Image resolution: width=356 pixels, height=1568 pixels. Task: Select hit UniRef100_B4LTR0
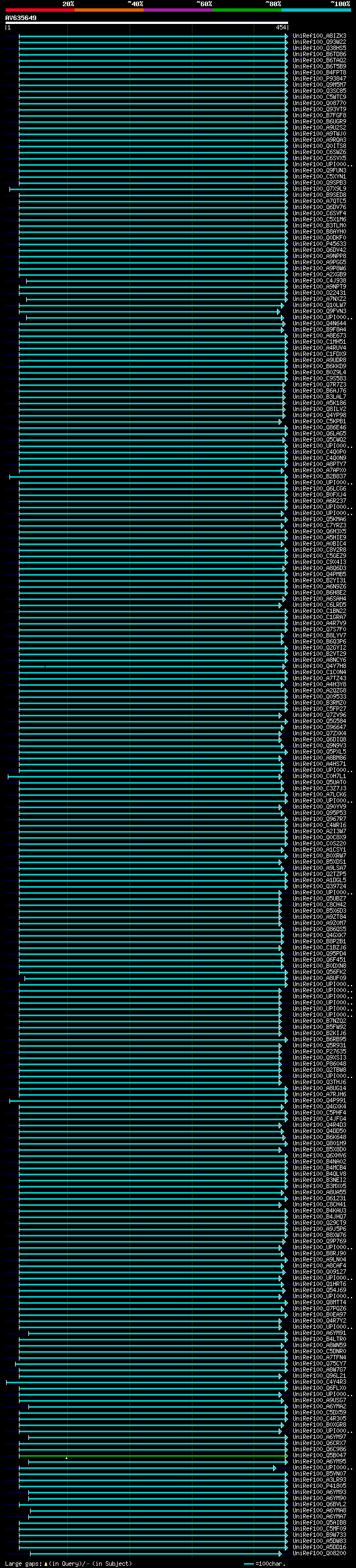point(319,1338)
